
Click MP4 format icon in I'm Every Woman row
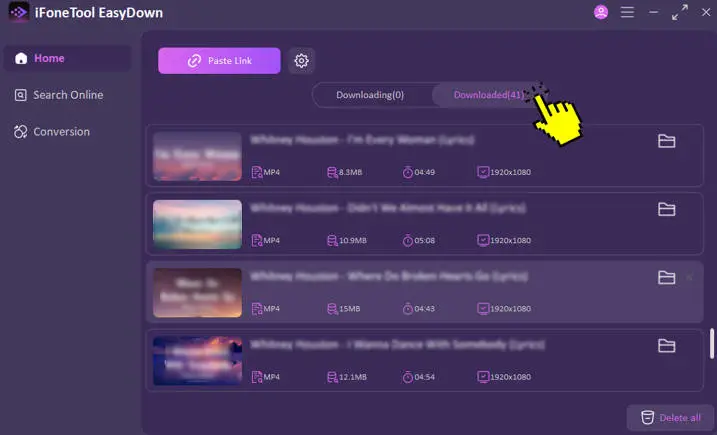257,172
